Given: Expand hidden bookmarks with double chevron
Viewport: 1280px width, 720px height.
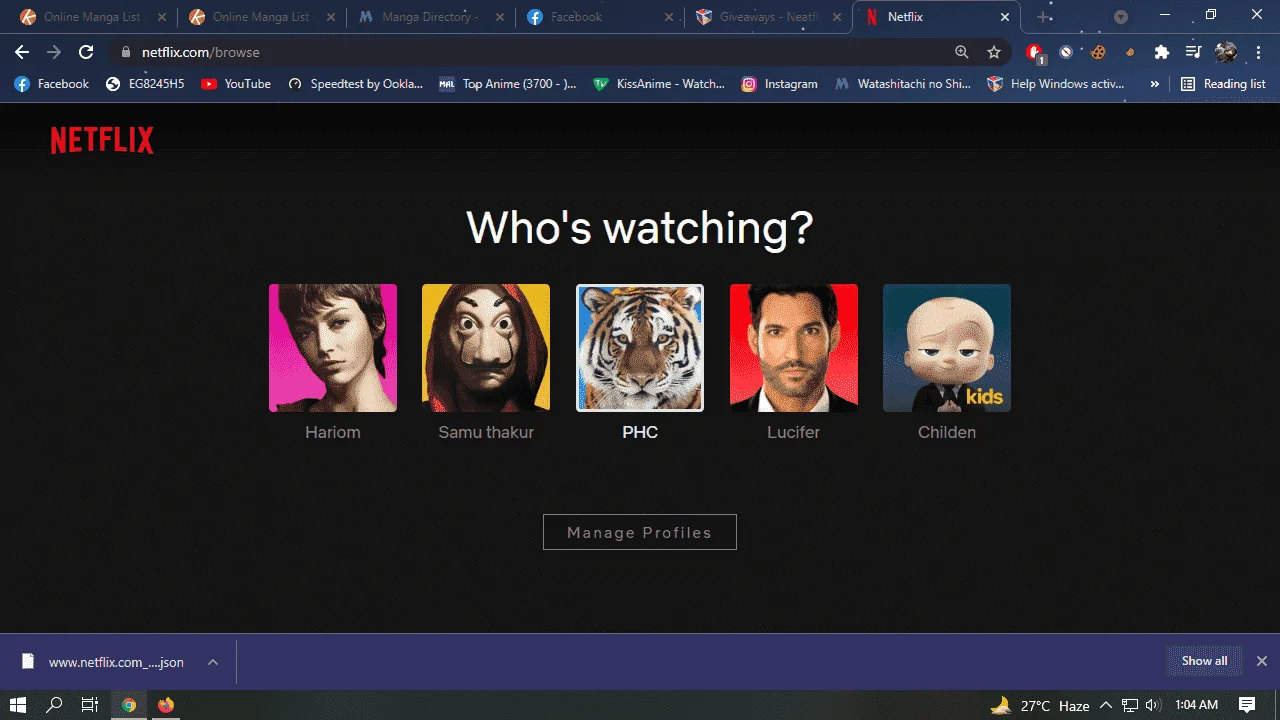Looking at the screenshot, I should pos(1155,84).
